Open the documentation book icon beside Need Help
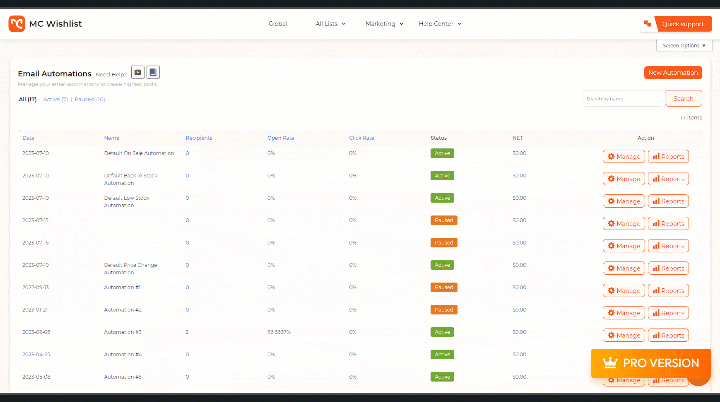720x402 pixels. pos(153,73)
